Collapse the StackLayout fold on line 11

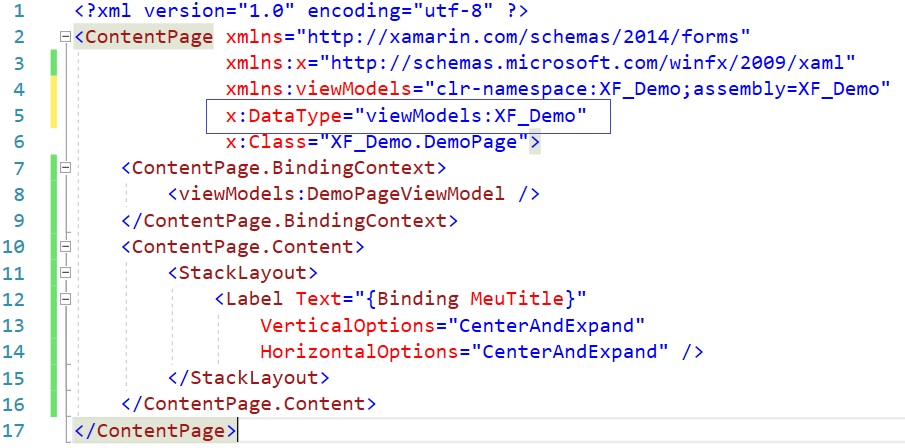[65, 272]
